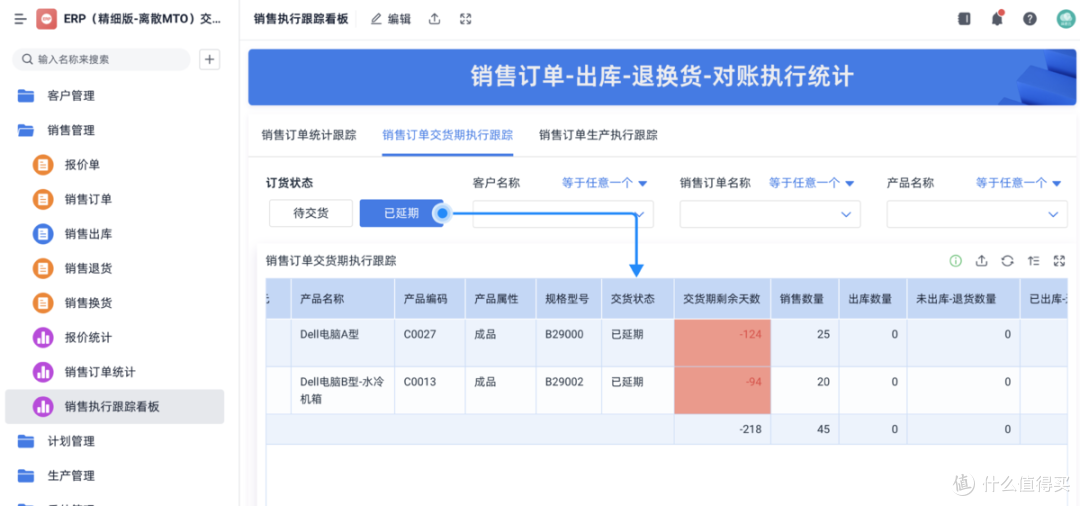Refresh the 销售订单交货期执行跟踪 table
1080x506 pixels.
[x=1008, y=261]
